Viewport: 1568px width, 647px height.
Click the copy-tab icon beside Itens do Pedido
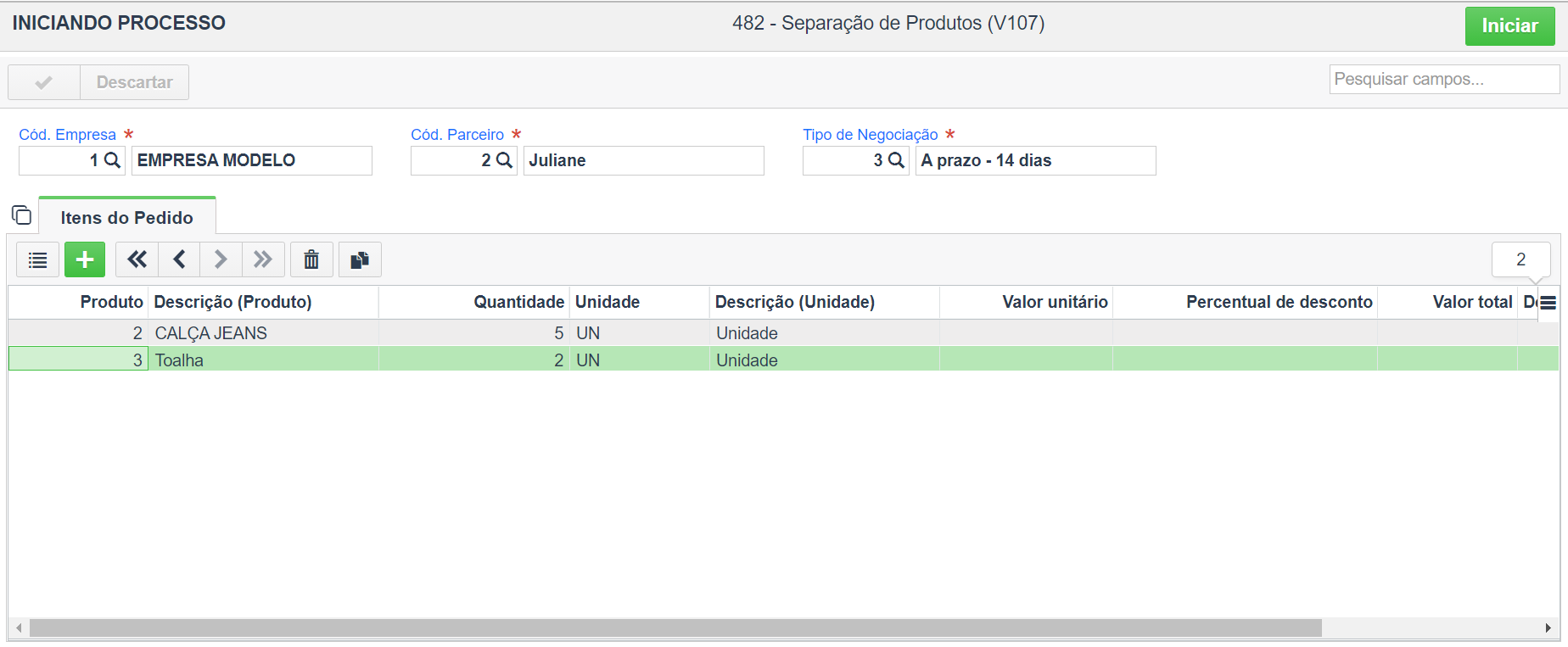point(21,215)
